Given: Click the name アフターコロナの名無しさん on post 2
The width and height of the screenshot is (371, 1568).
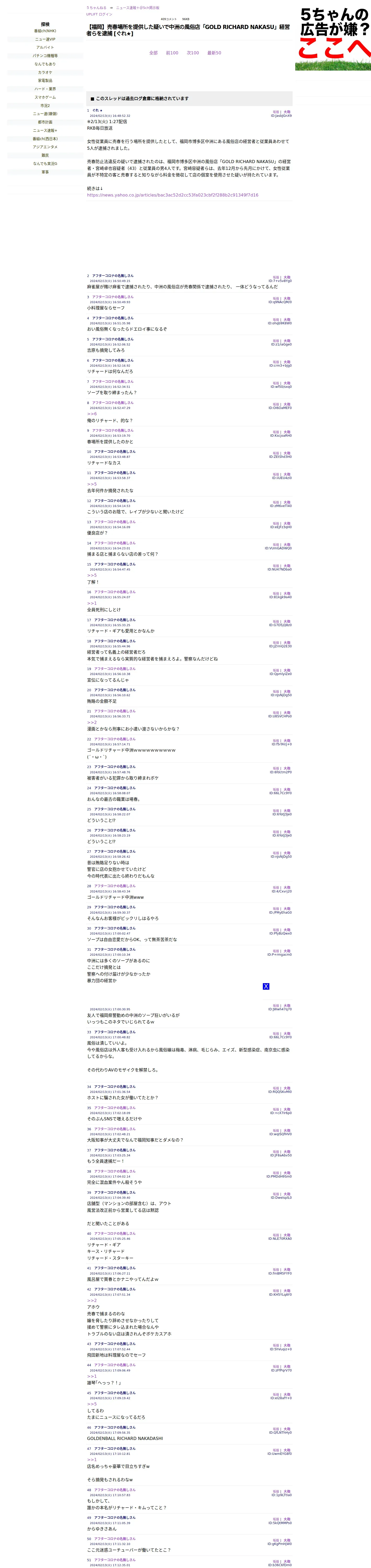Looking at the screenshot, I should click(x=113, y=276).
